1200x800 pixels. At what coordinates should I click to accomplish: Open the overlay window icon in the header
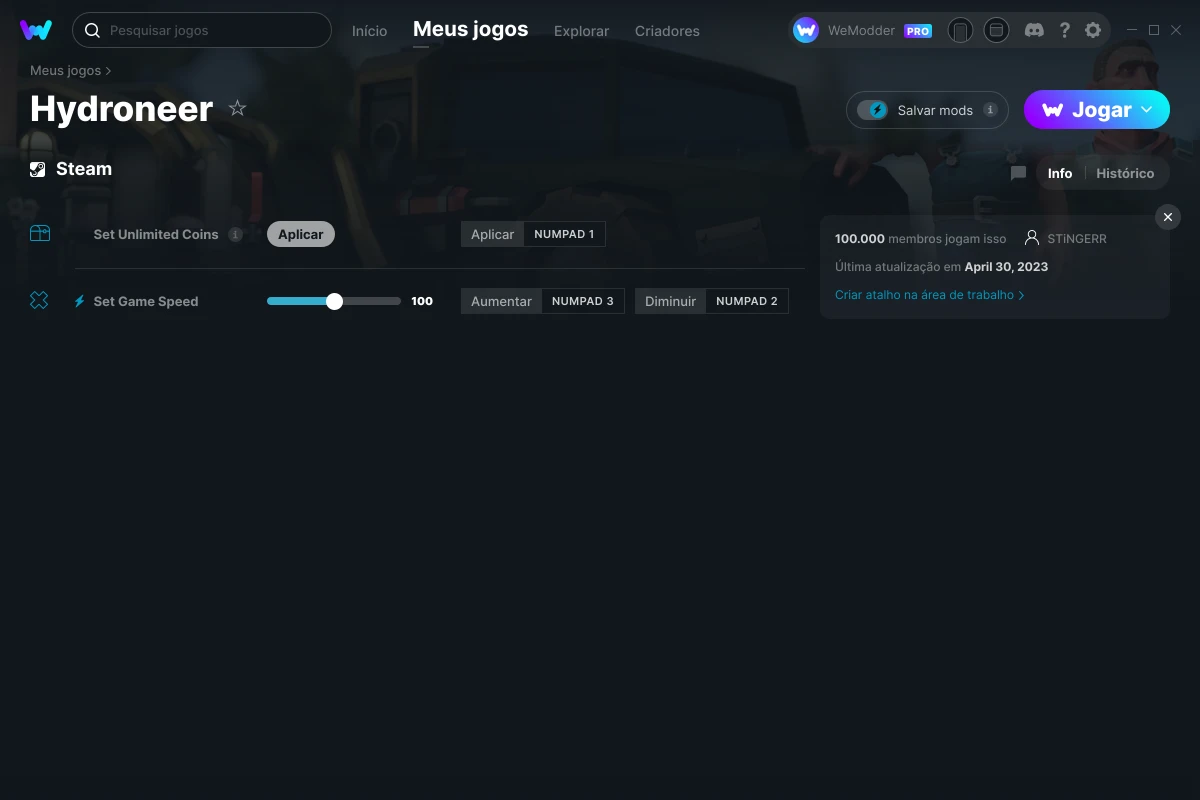(996, 30)
